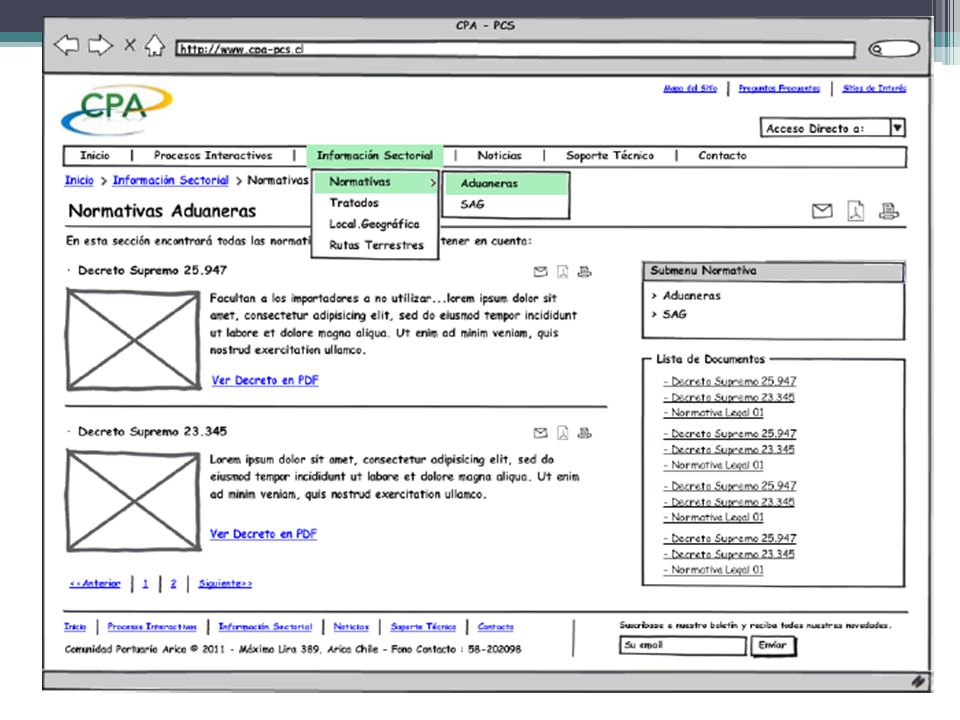Click the Submenu Normativa panel header
This screenshot has height=720, width=960.
[x=773, y=271]
